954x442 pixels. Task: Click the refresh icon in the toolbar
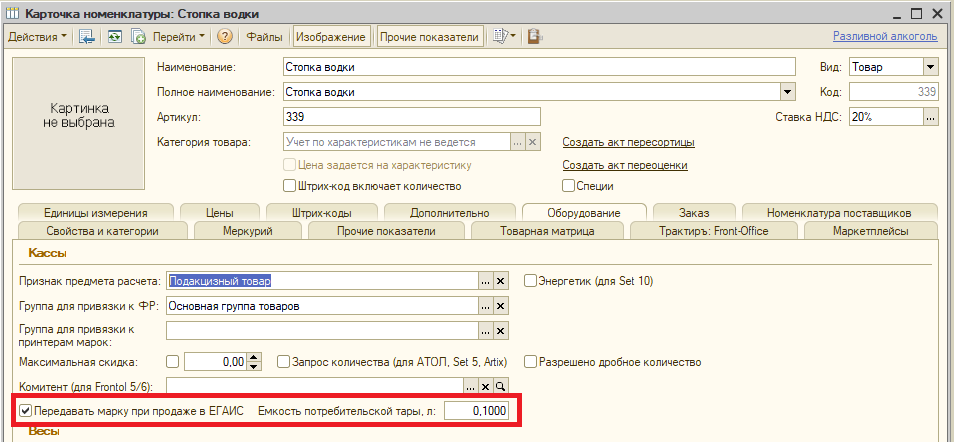pyautogui.click(x=115, y=37)
